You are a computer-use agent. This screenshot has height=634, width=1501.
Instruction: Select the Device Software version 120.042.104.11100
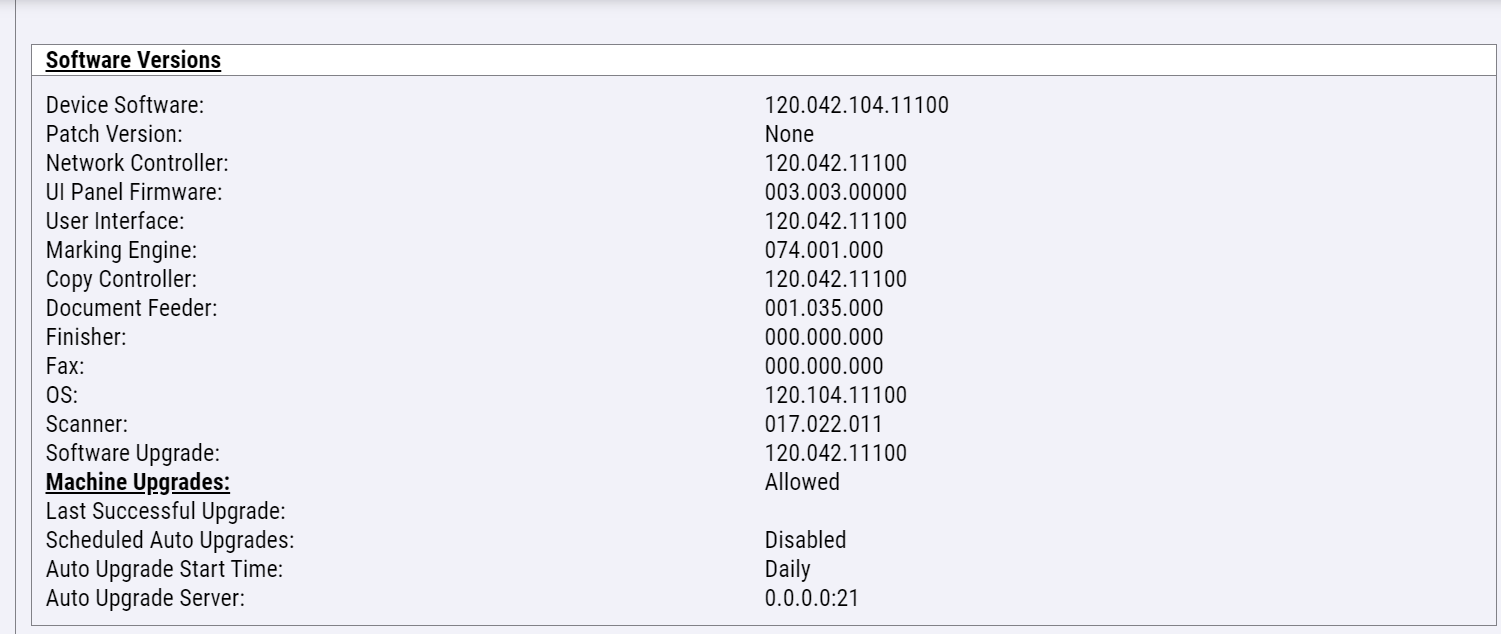(x=856, y=105)
